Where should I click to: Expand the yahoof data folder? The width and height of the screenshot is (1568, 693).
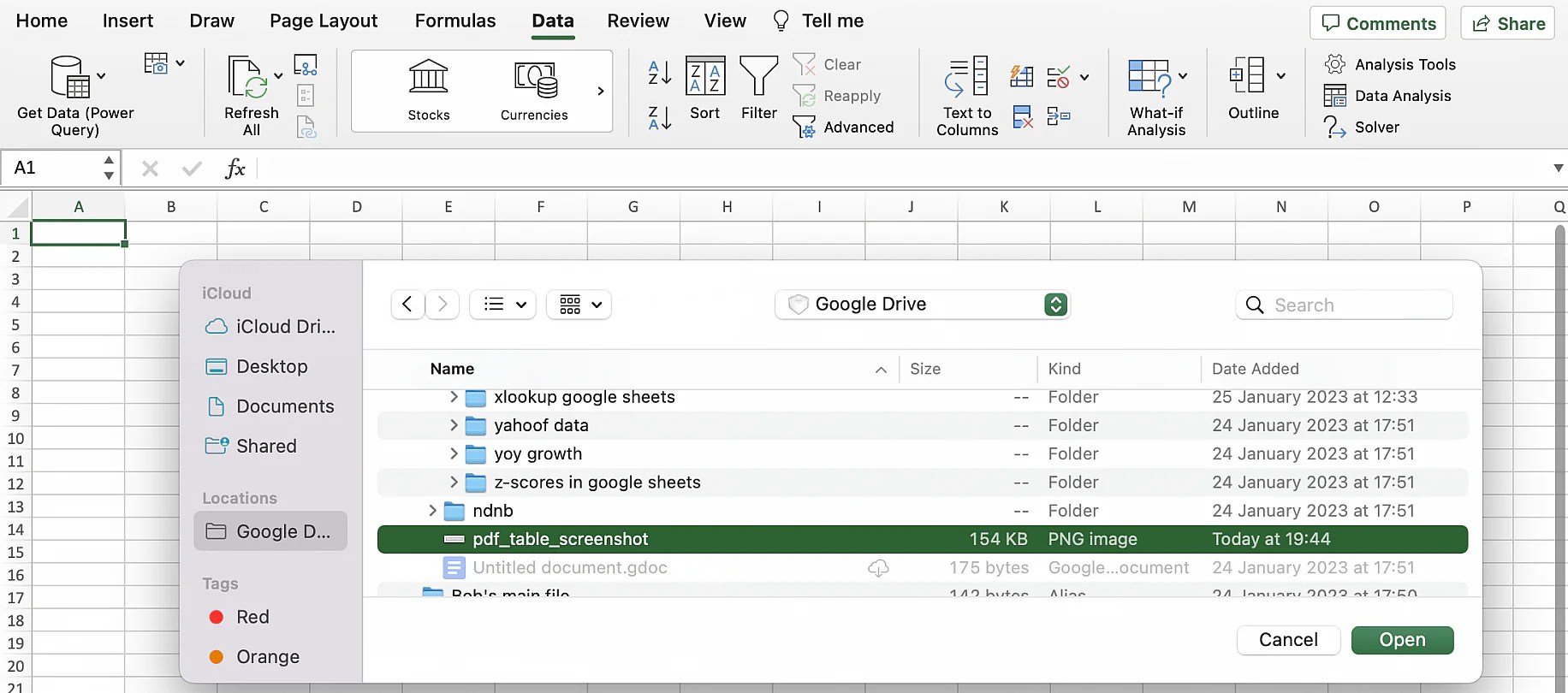[454, 425]
